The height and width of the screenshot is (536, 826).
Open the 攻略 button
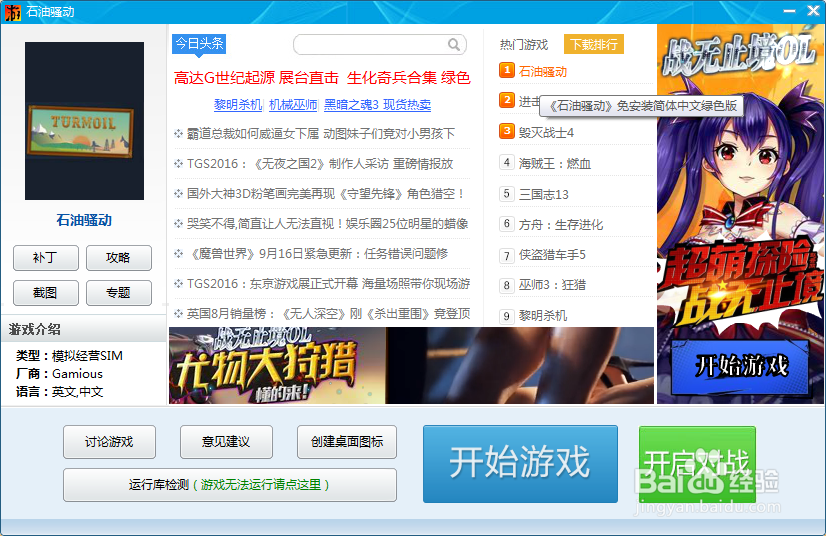(119, 258)
